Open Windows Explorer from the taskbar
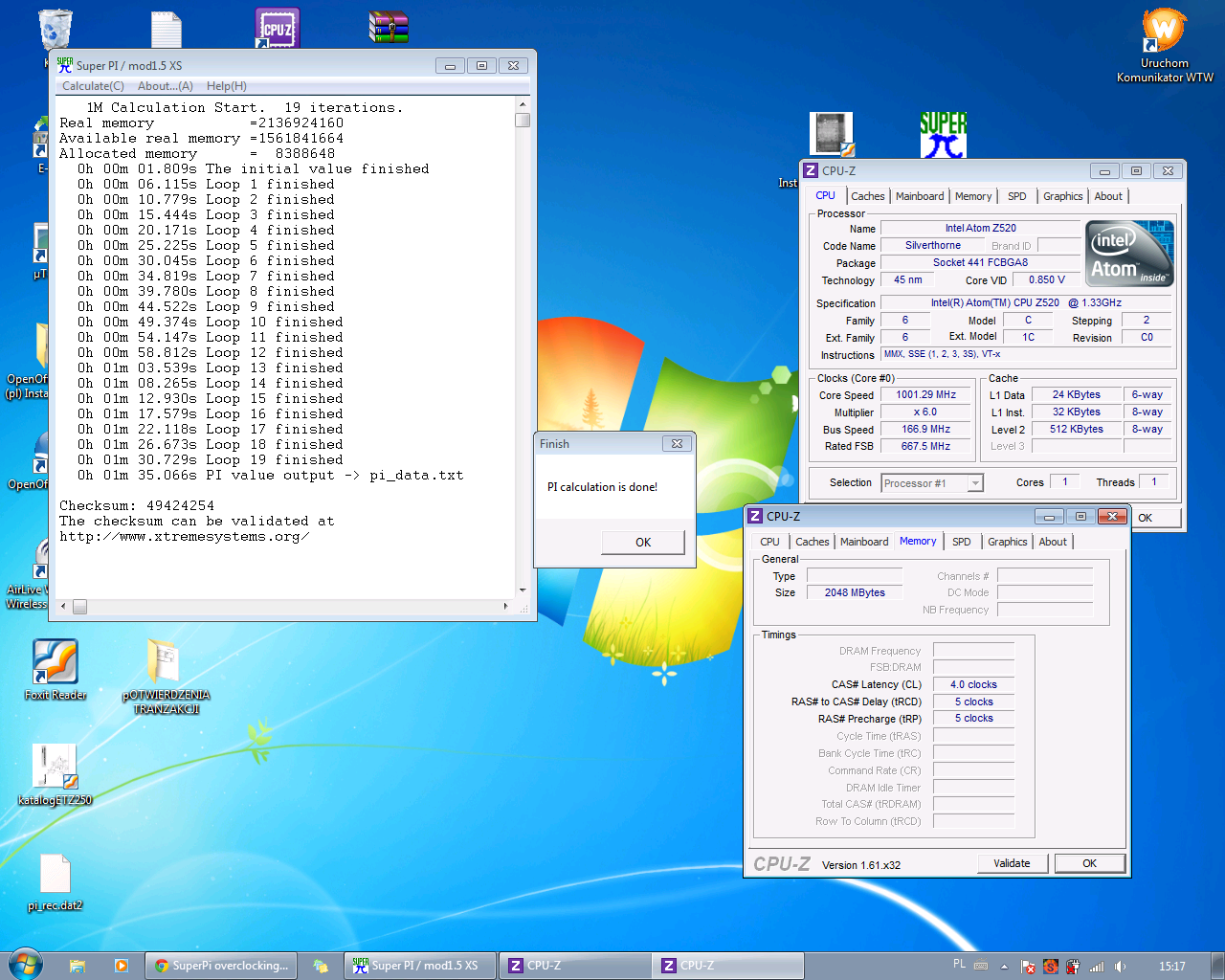 pyautogui.click(x=78, y=966)
